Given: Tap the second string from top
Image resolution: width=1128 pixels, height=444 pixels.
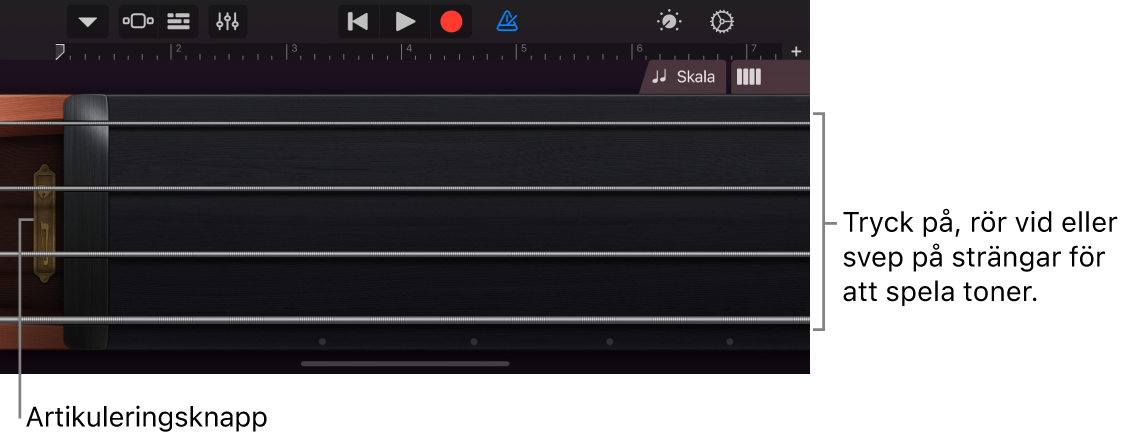Looking at the screenshot, I should click(405, 189).
